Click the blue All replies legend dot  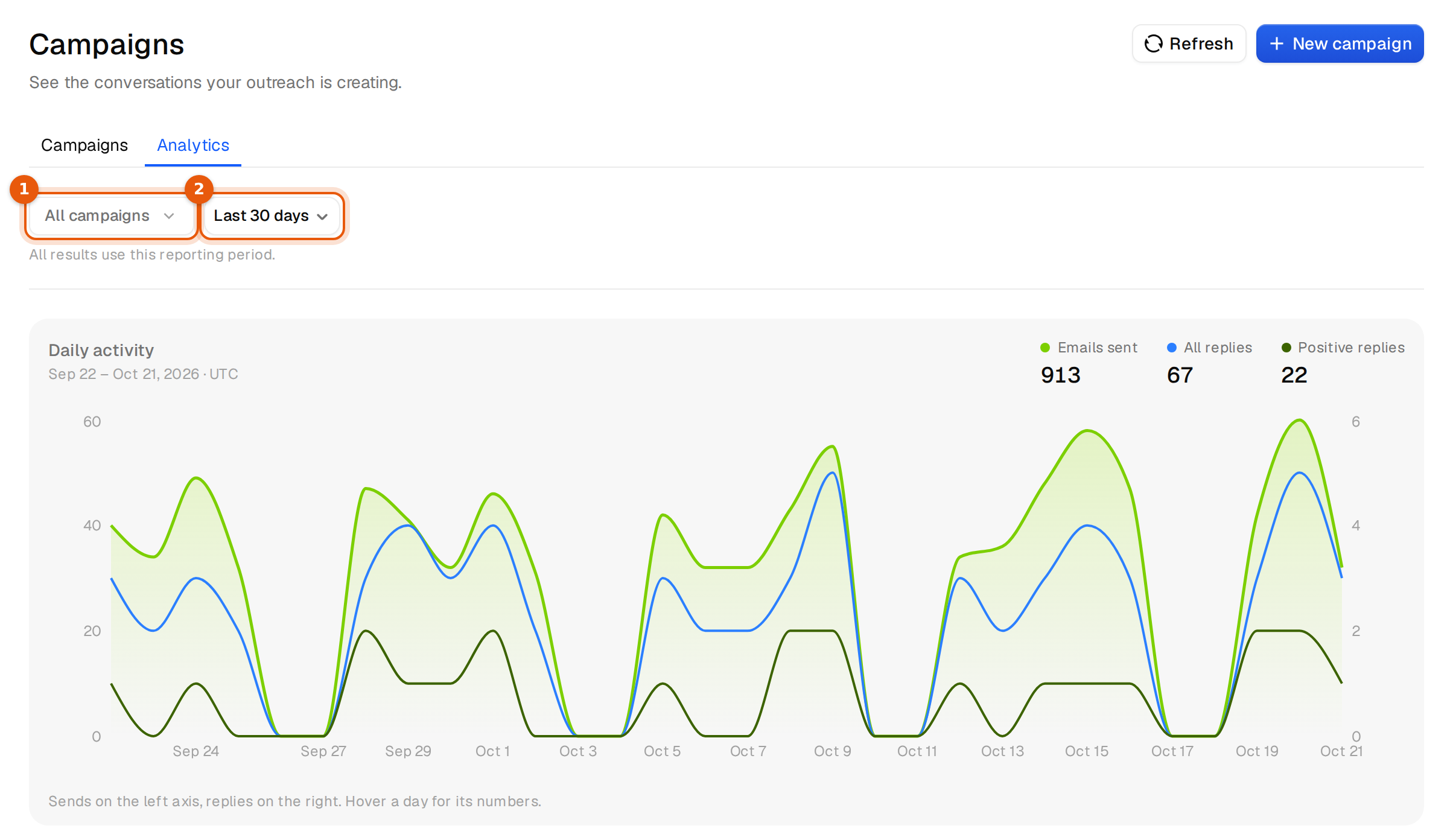click(x=1172, y=348)
